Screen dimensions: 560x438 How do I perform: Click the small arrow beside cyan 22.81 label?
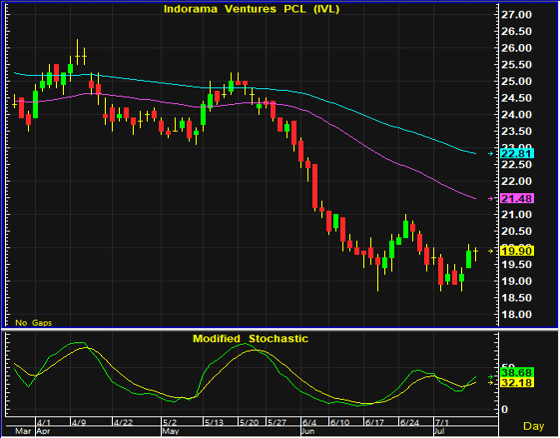(491, 154)
